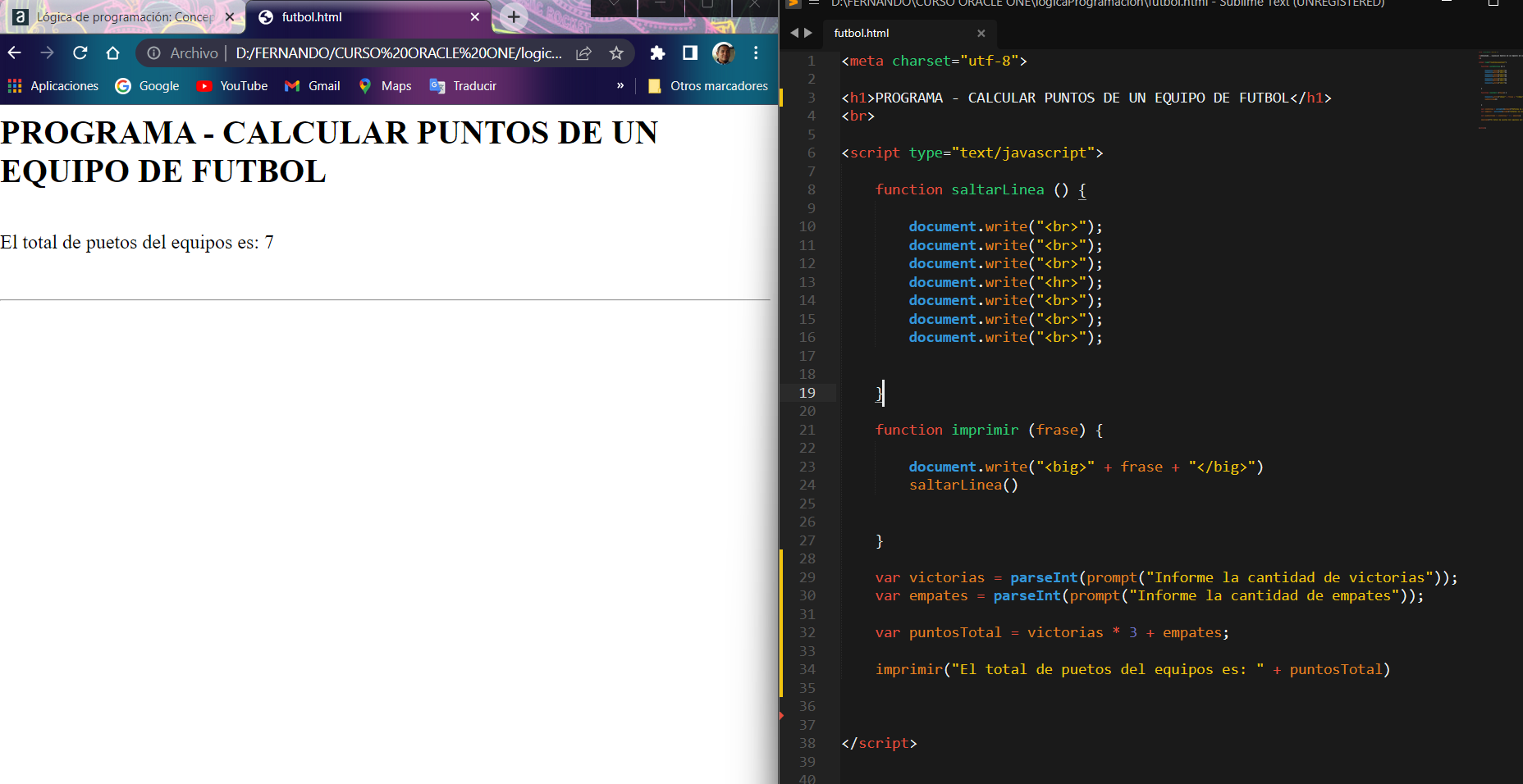The width and height of the screenshot is (1523, 784).
Task: Open Chrome three-dot menu
Action: tap(756, 53)
